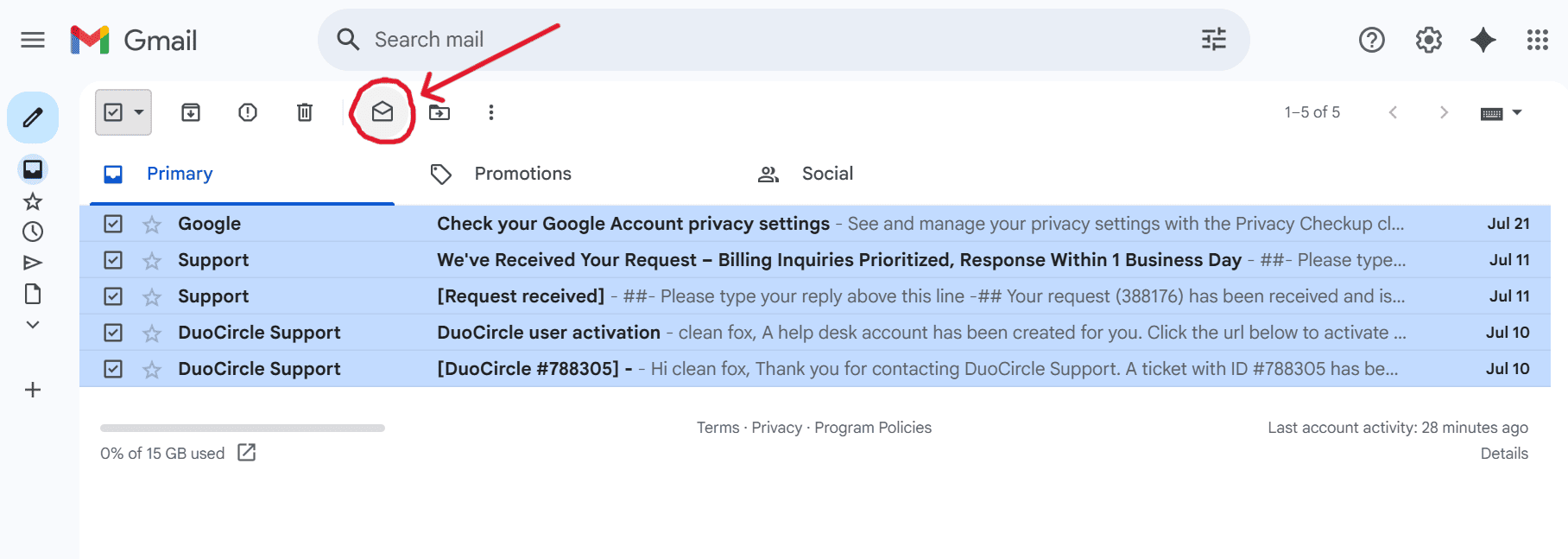Open the input tools keyboard dropdown
Viewport: 1568px width, 559px height.
[x=1501, y=111]
